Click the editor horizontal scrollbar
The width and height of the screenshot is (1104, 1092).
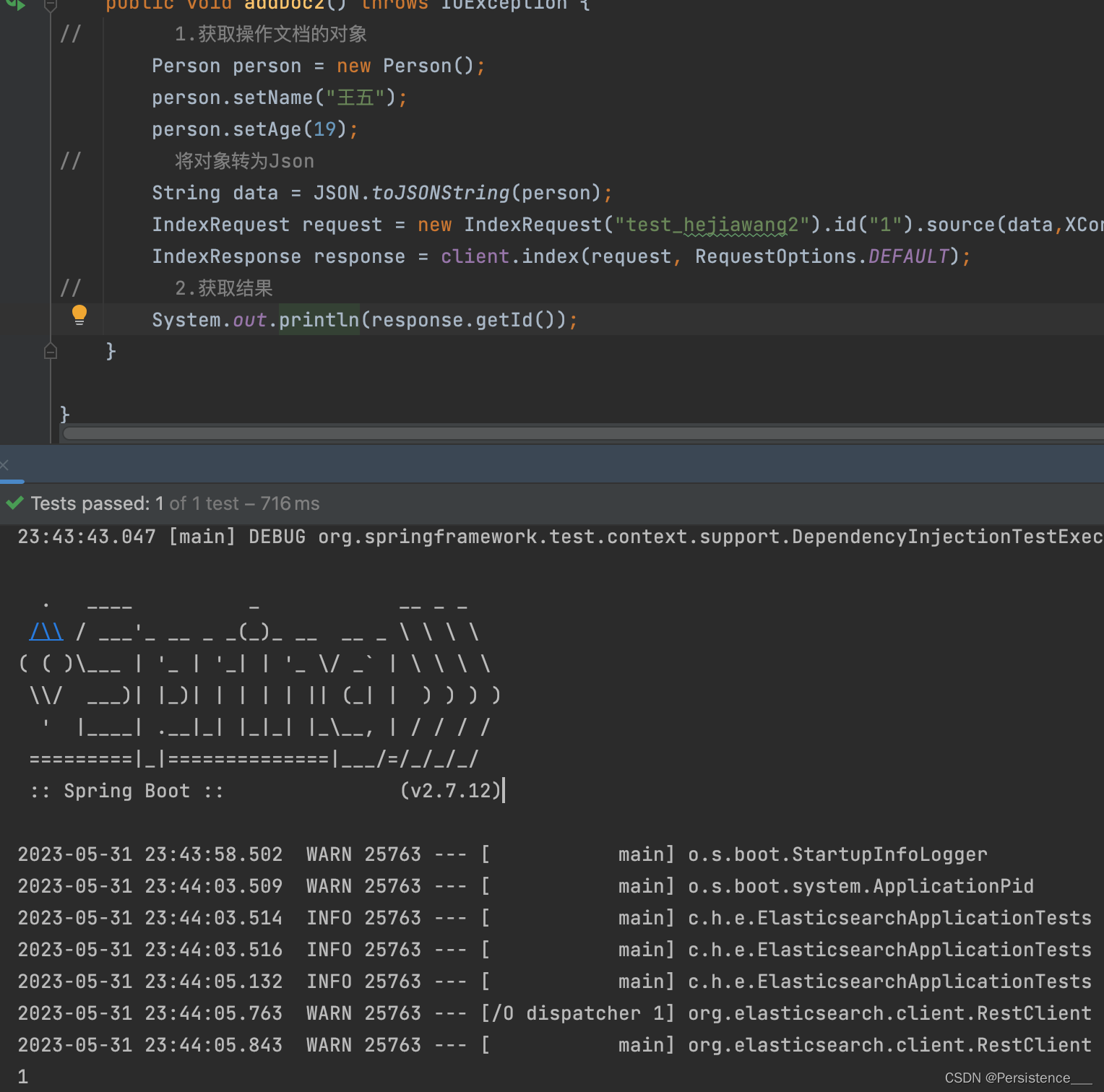(x=584, y=433)
